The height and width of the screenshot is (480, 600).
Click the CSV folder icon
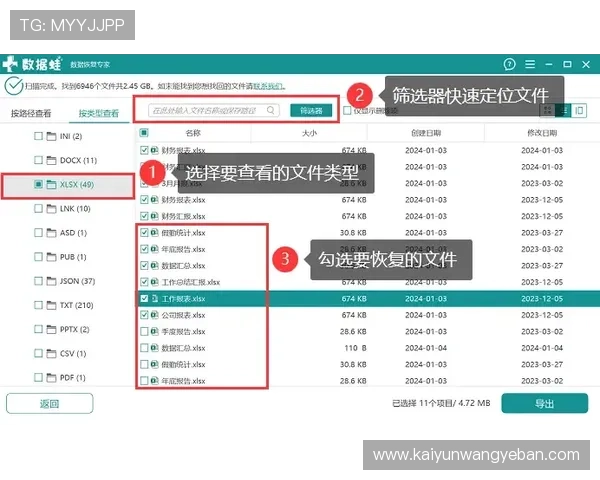pos(51,354)
